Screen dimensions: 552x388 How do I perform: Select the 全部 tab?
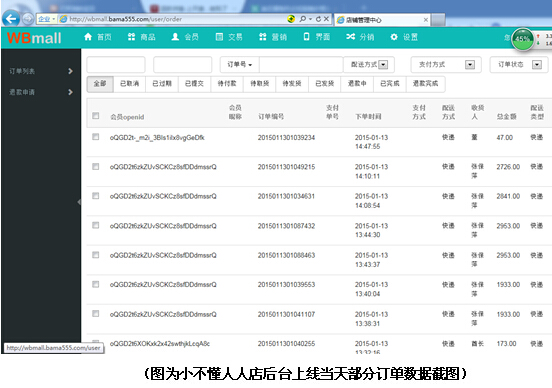[100, 84]
